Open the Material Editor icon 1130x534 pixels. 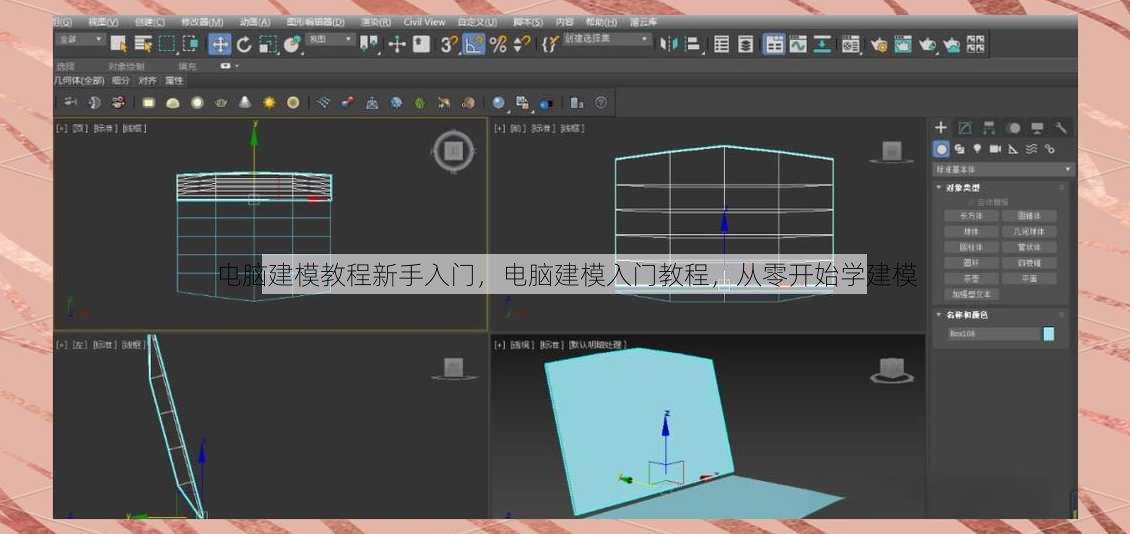click(851, 45)
